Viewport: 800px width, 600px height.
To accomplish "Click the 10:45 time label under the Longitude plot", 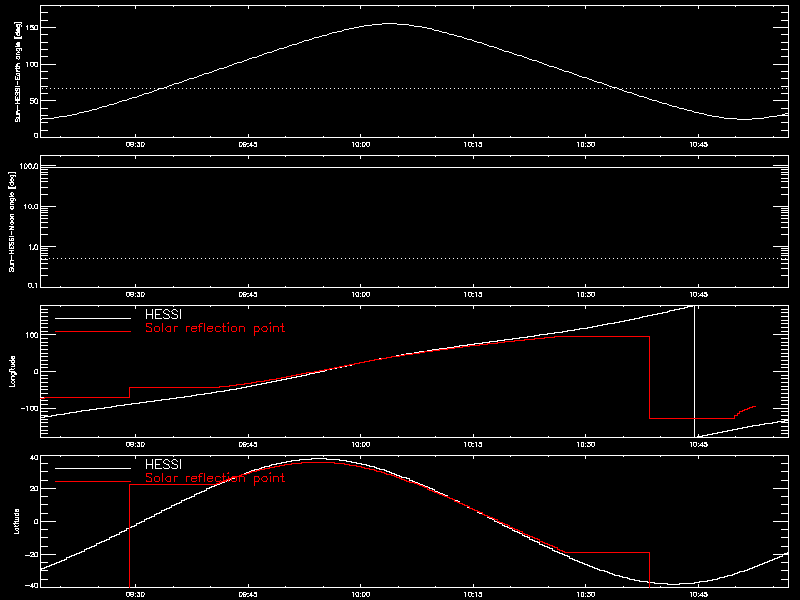I will [x=698, y=445].
